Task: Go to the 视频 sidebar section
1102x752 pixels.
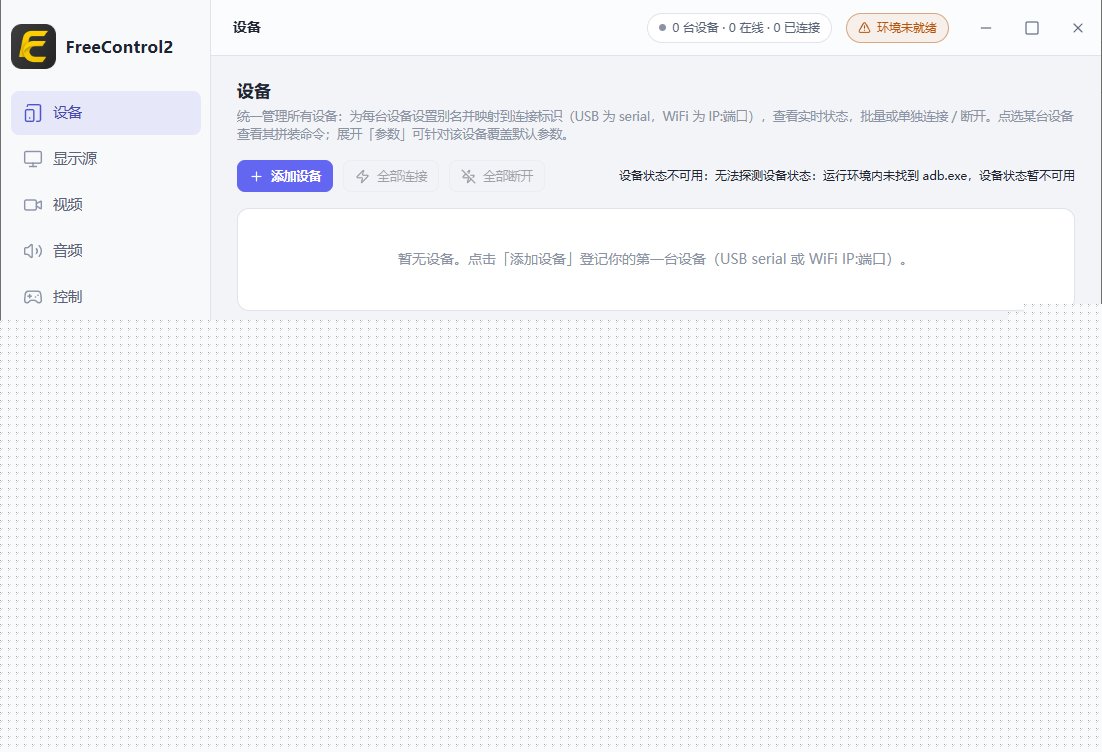Action: tap(106, 205)
